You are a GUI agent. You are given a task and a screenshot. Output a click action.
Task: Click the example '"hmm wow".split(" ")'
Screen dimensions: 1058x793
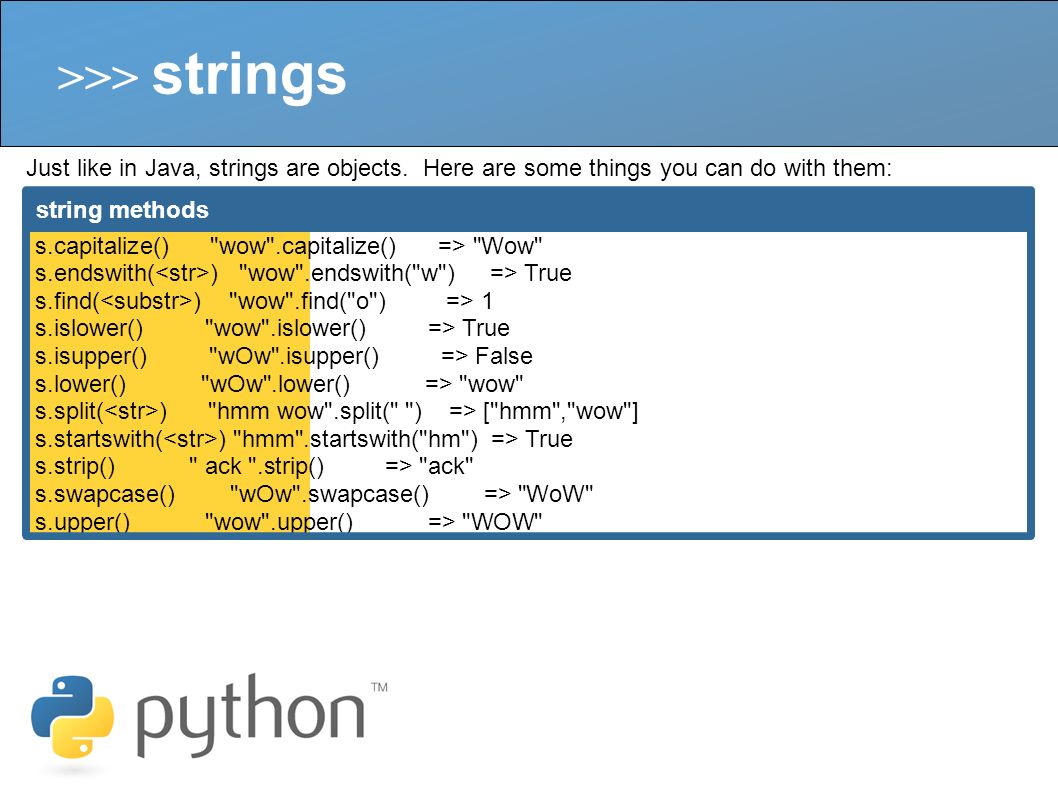click(314, 411)
